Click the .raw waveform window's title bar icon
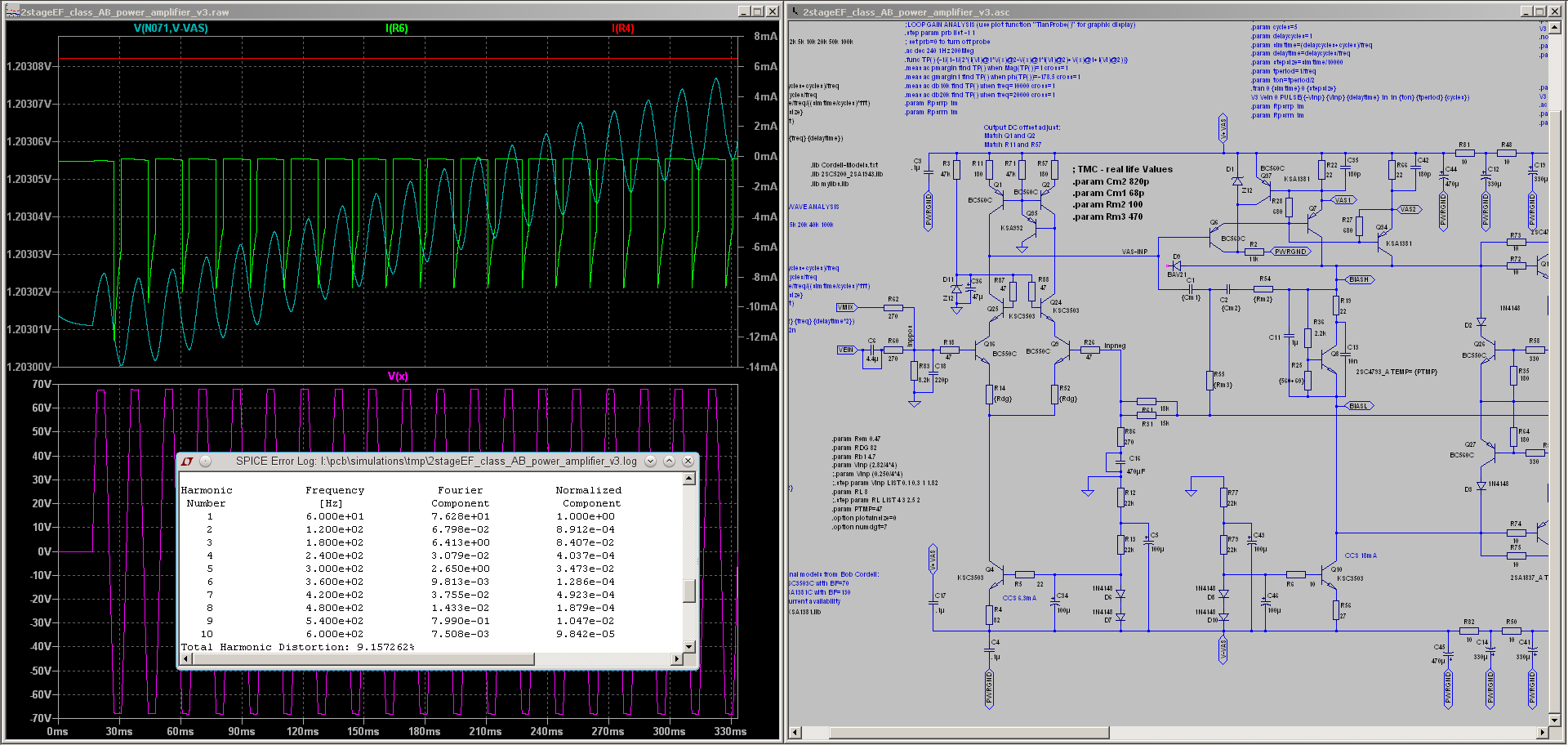1568x745 pixels. point(12,11)
